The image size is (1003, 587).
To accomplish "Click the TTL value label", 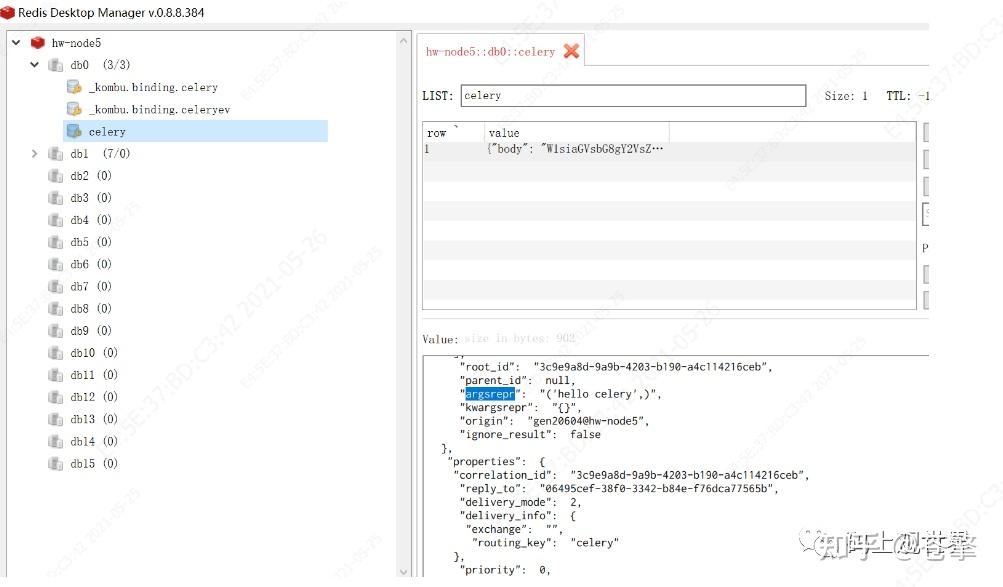I will pyautogui.click(x=907, y=96).
